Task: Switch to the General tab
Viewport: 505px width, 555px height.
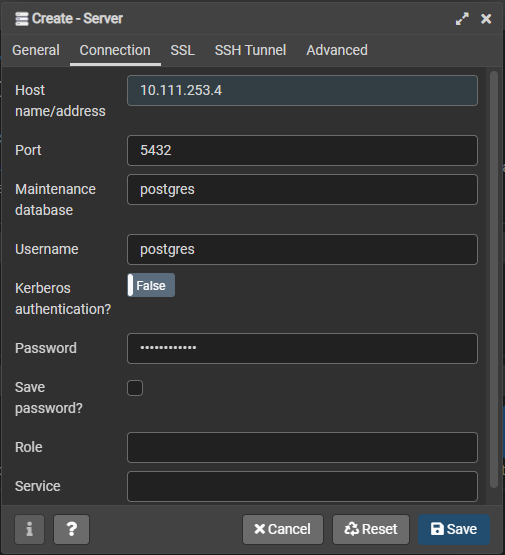Action: pos(36,50)
